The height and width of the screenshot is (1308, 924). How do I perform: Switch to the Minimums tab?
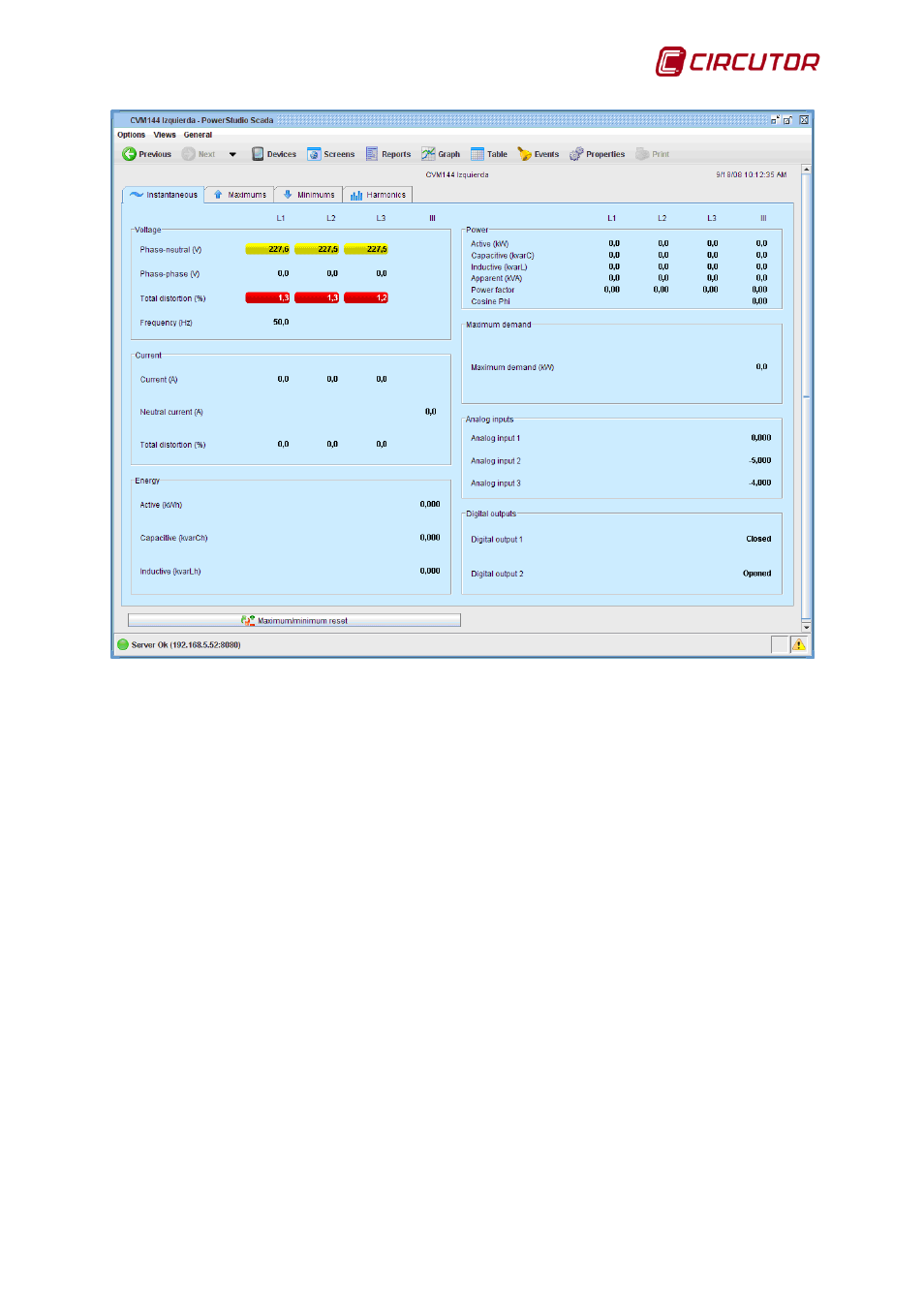(x=308, y=195)
